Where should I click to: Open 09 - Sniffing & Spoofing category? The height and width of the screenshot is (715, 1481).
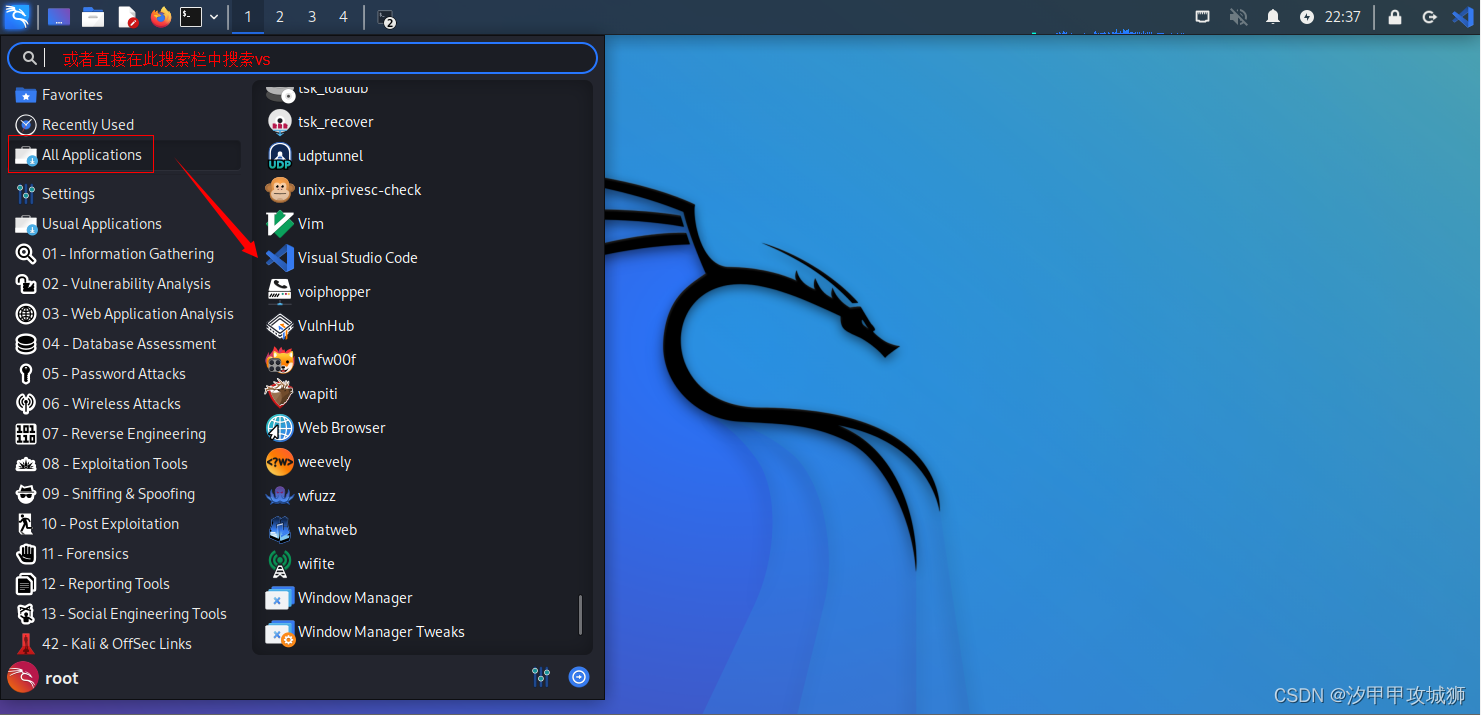point(127,494)
